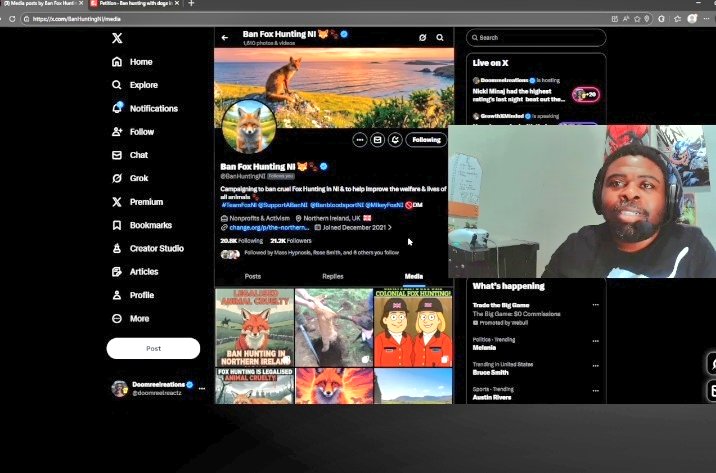Viewport: 716px width, 473px height.
Task: Open options for Melania trend
Action: [595, 341]
